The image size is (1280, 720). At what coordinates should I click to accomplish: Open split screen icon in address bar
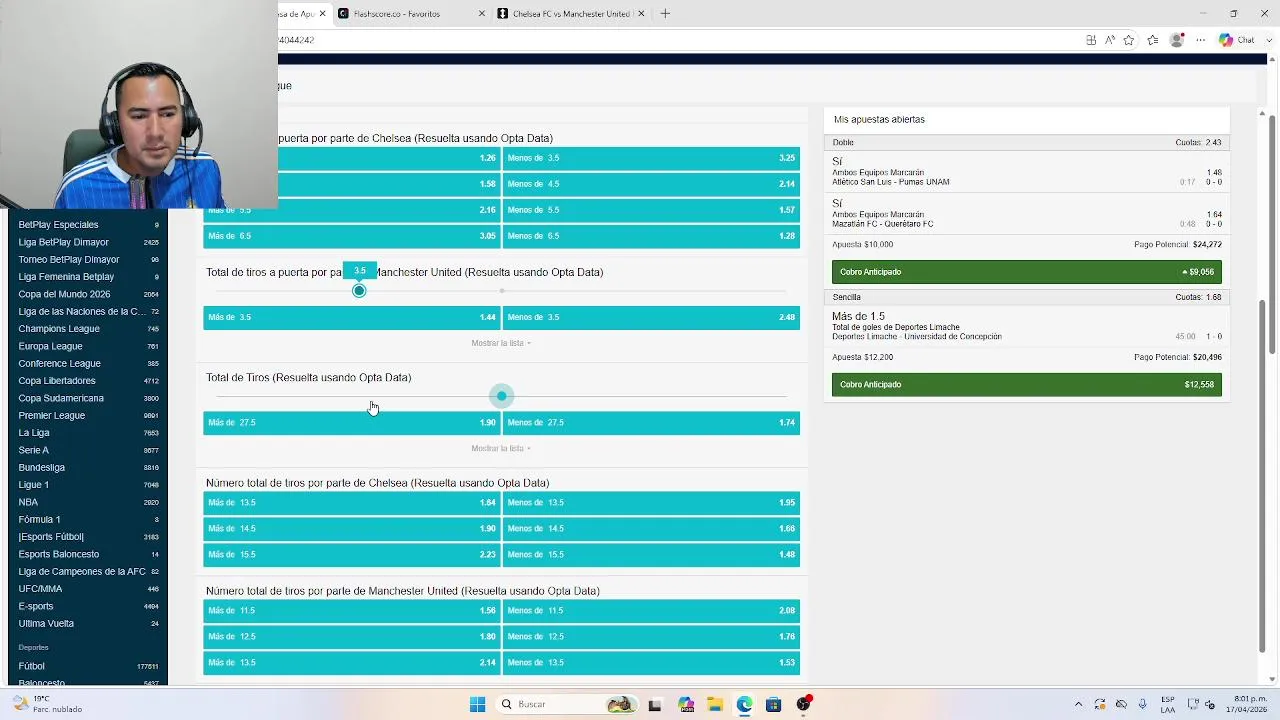point(1091,40)
